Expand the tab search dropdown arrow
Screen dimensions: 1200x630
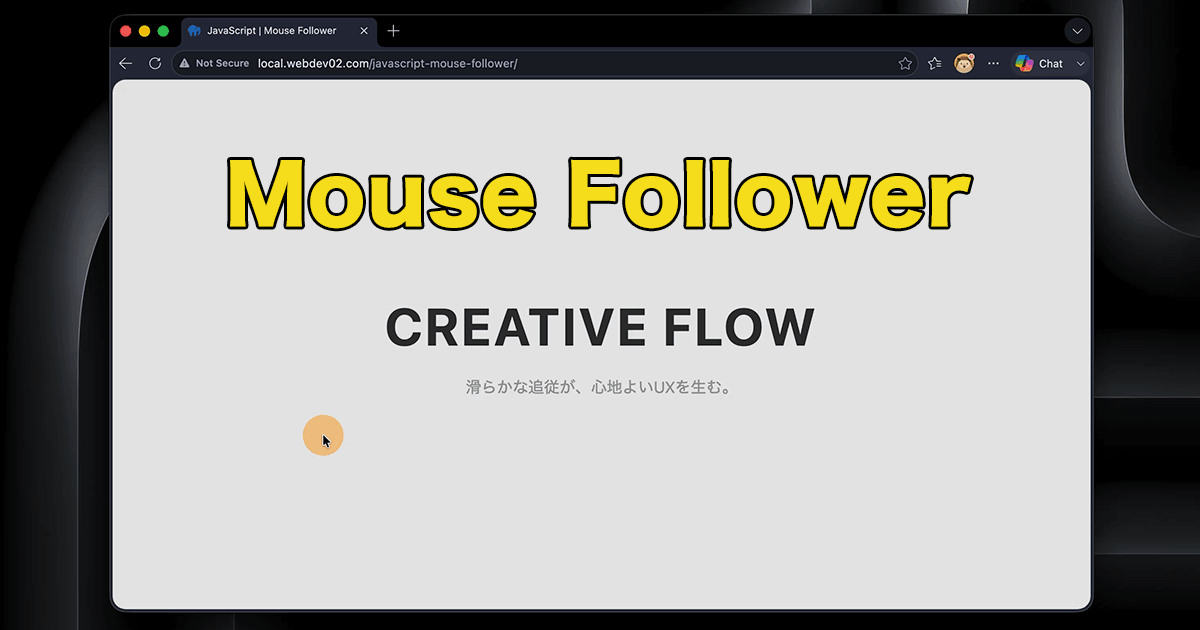[1077, 31]
